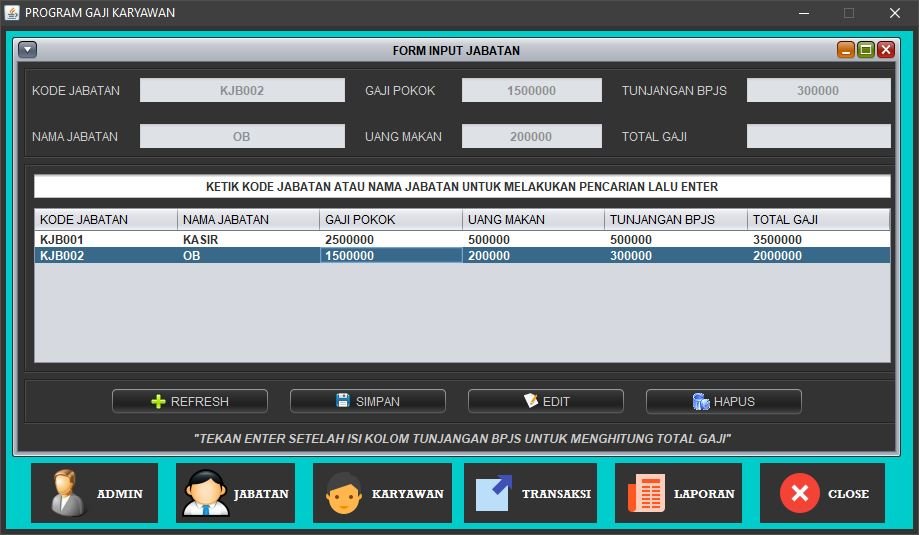919x535 pixels.
Task: Save record with Simpan button
Action: tap(368, 401)
